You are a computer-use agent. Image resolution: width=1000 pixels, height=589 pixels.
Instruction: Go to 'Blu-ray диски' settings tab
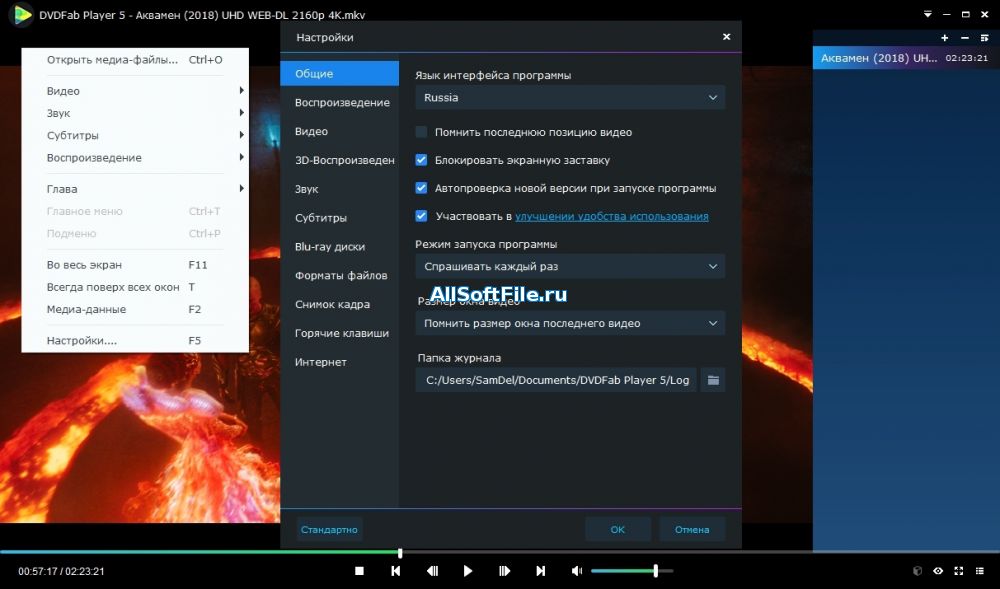coord(339,247)
